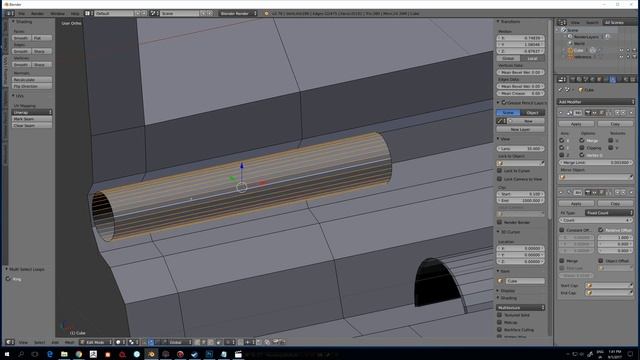
Task: Toggle Relative Offset in Array modifier
Action: [x=601, y=230]
